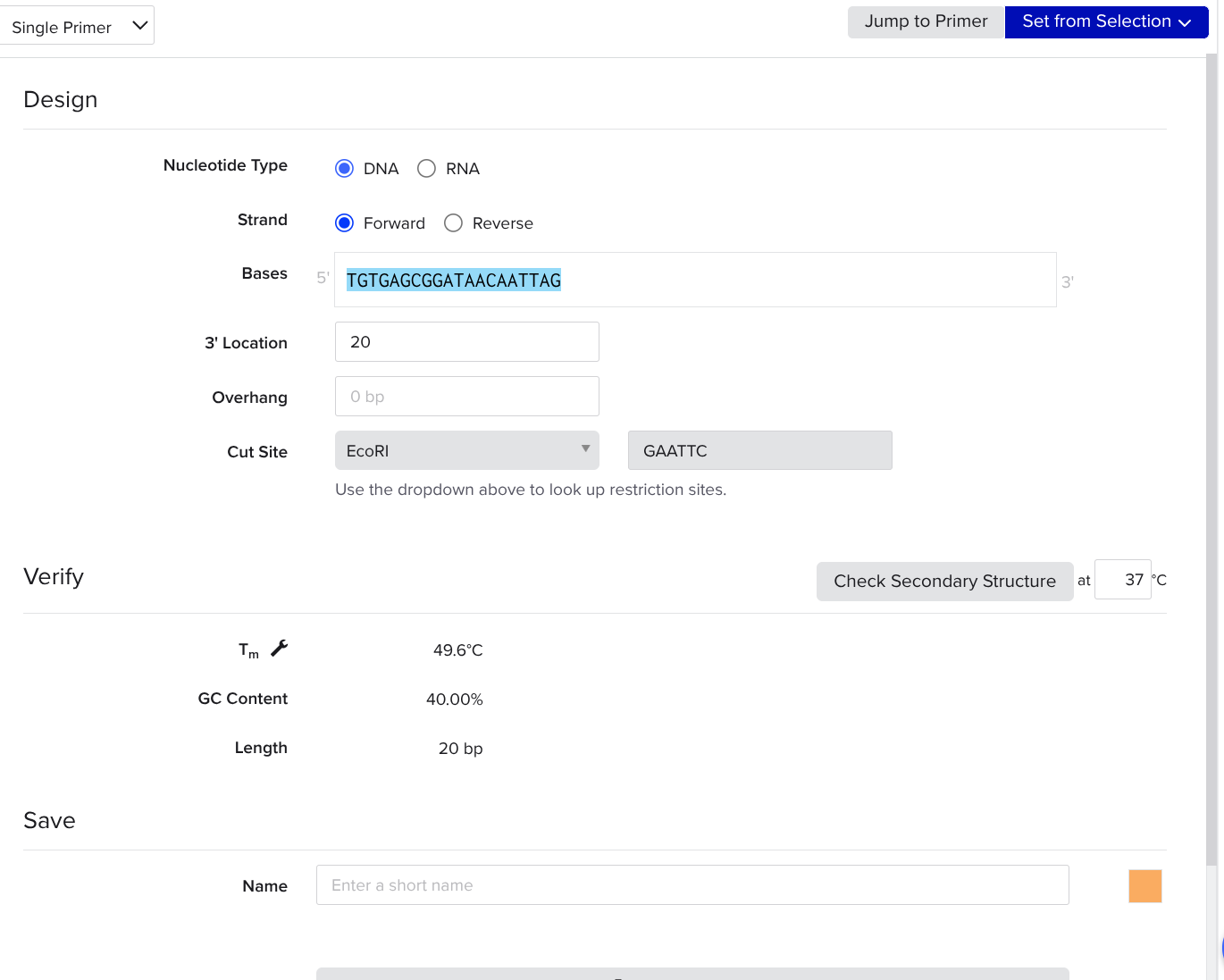Click the Jump to Primer button

tap(926, 22)
